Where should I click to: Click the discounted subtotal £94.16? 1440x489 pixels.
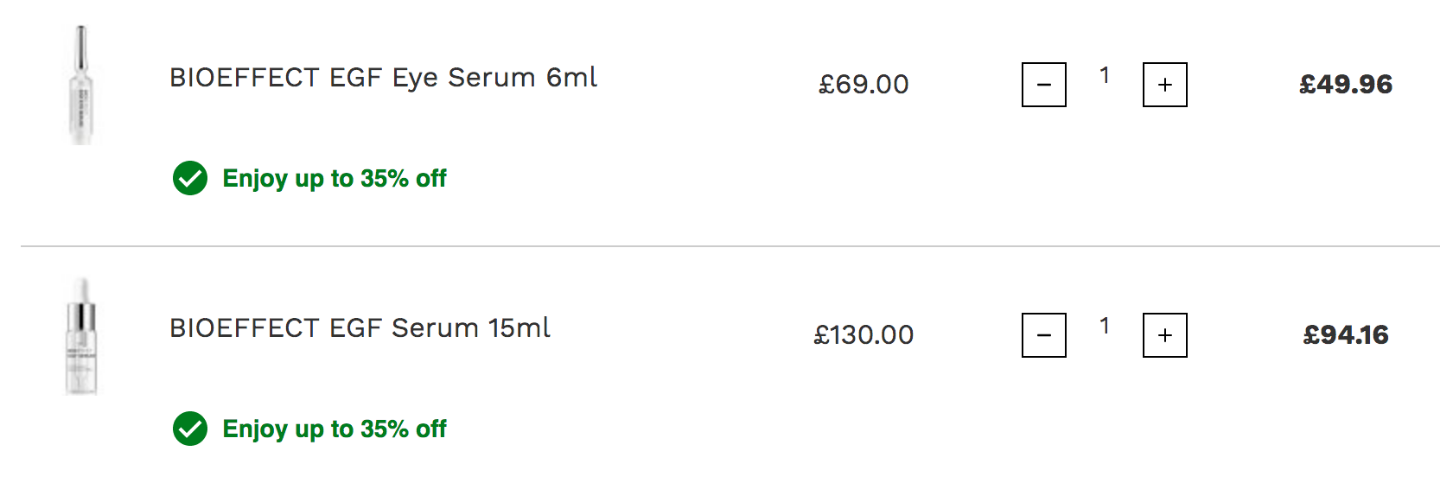coord(1346,335)
